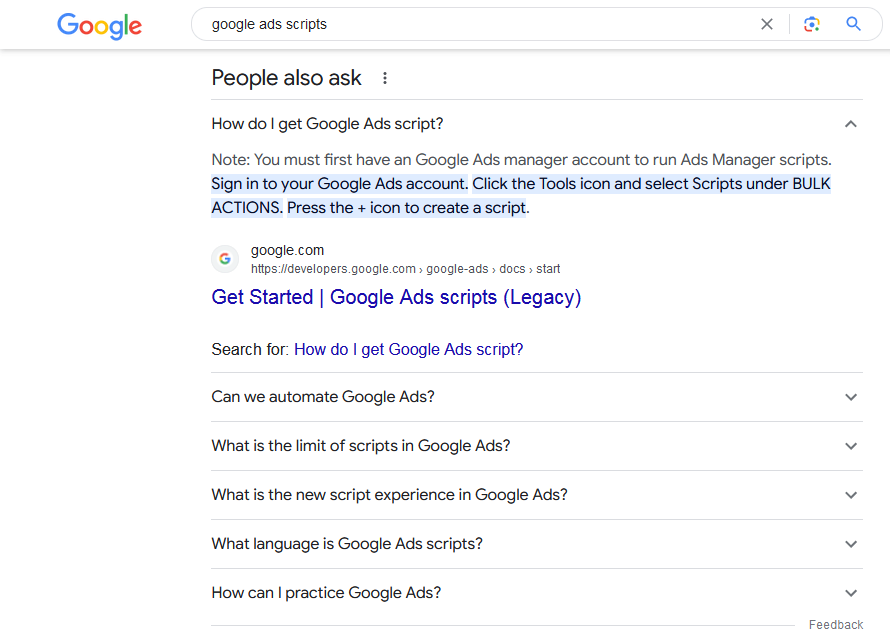Click the 'google.com' source name
This screenshot has height=644, width=890.
click(x=287, y=250)
